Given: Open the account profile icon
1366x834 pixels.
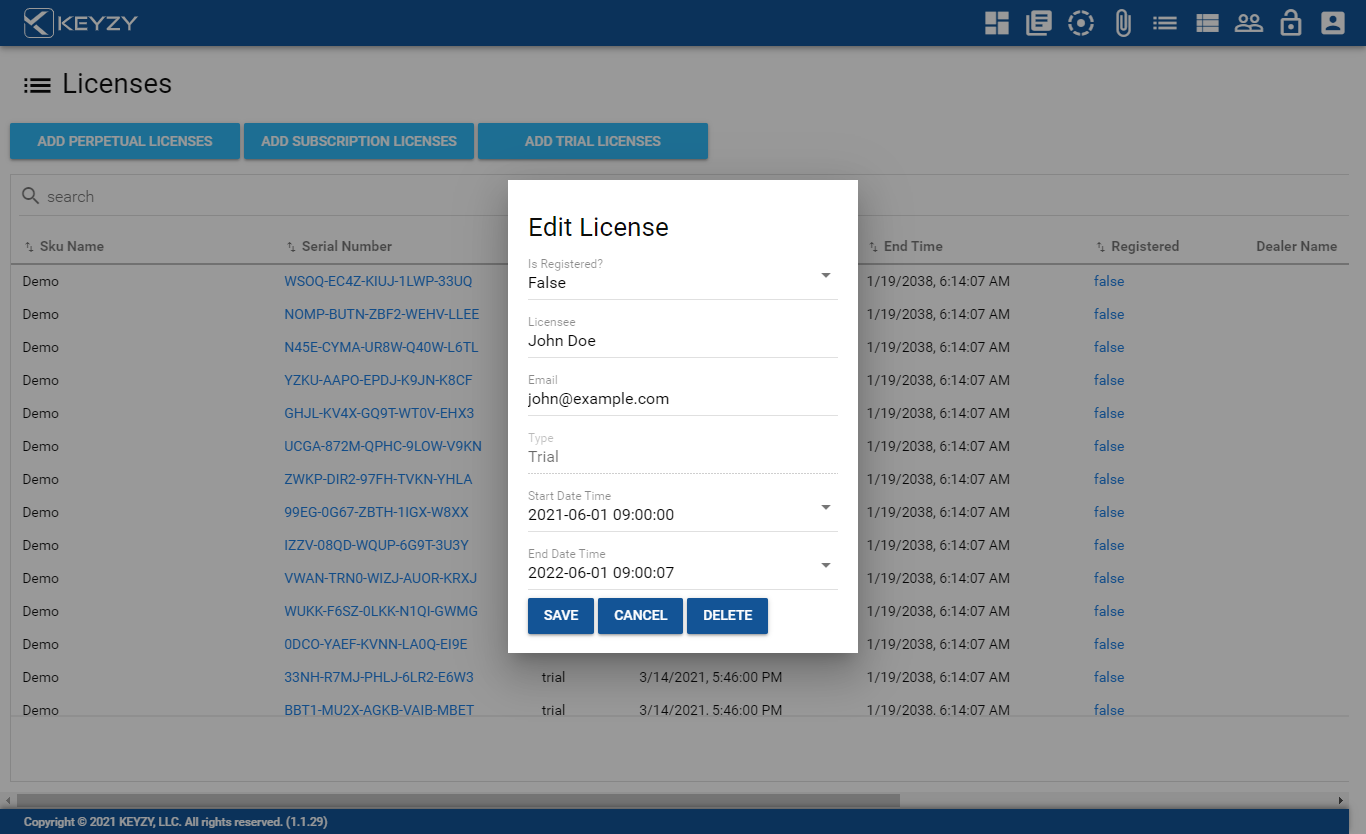Looking at the screenshot, I should [x=1332, y=22].
